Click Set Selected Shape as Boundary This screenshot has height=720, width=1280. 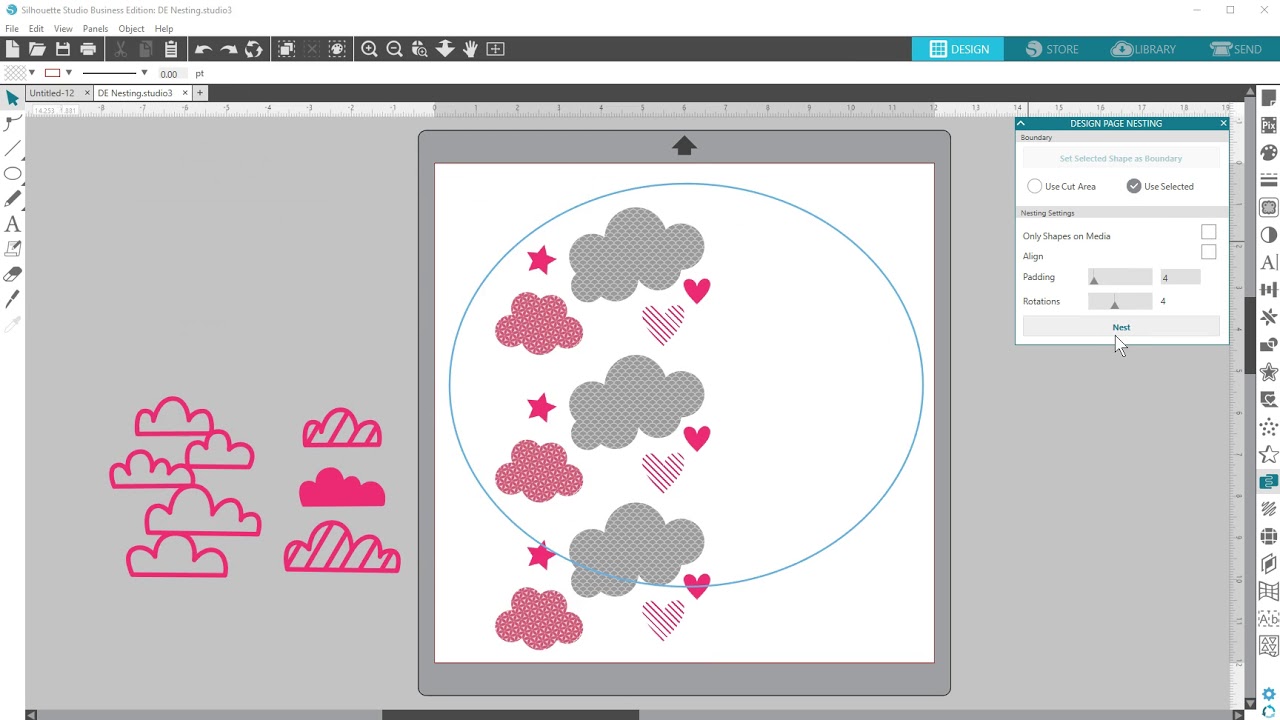pos(1121,158)
